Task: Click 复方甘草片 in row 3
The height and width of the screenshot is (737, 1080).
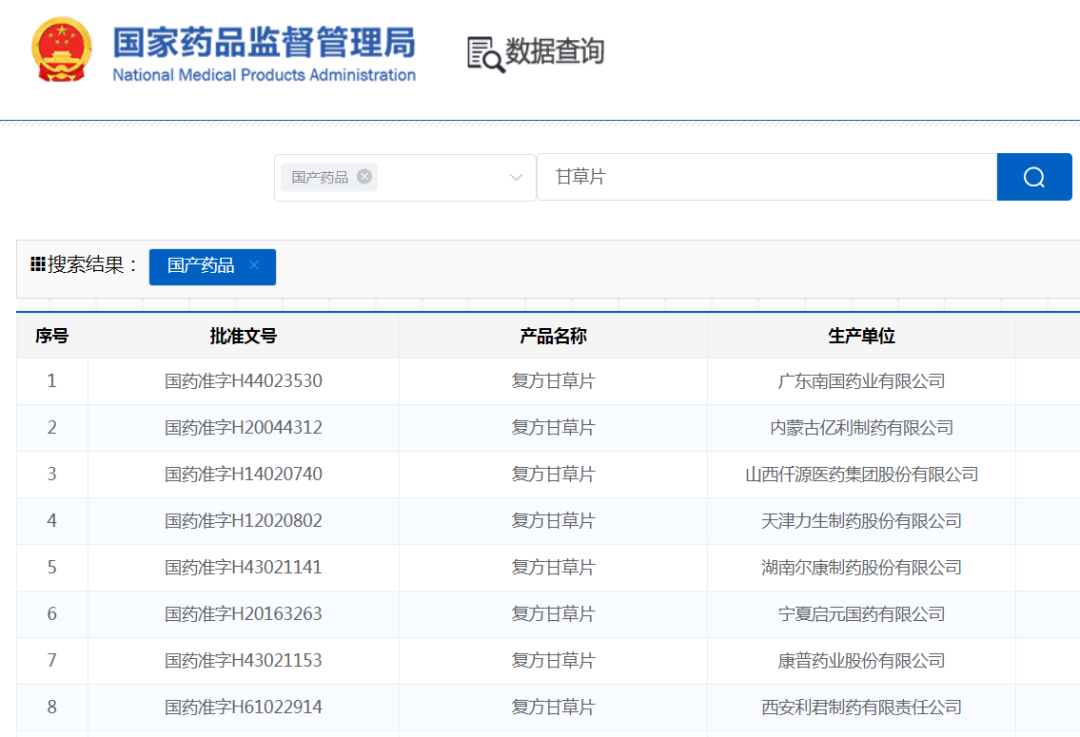Action: [x=553, y=474]
